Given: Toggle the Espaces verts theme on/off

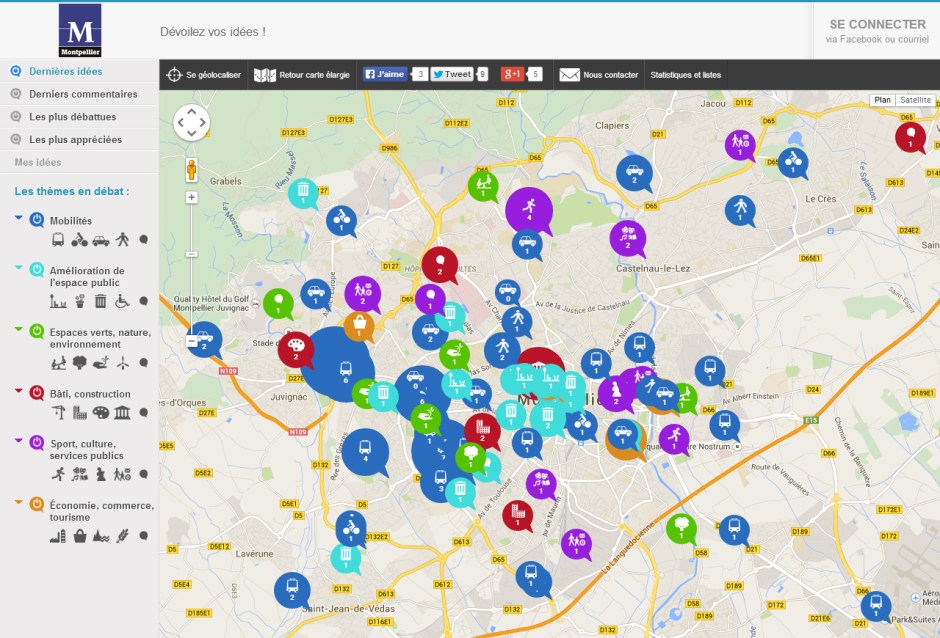Looking at the screenshot, I should (x=37, y=331).
